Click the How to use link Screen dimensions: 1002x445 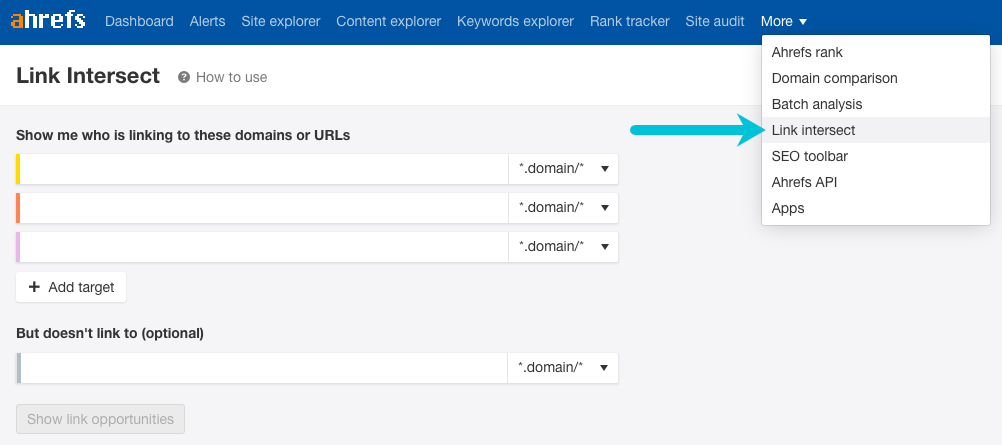231,77
